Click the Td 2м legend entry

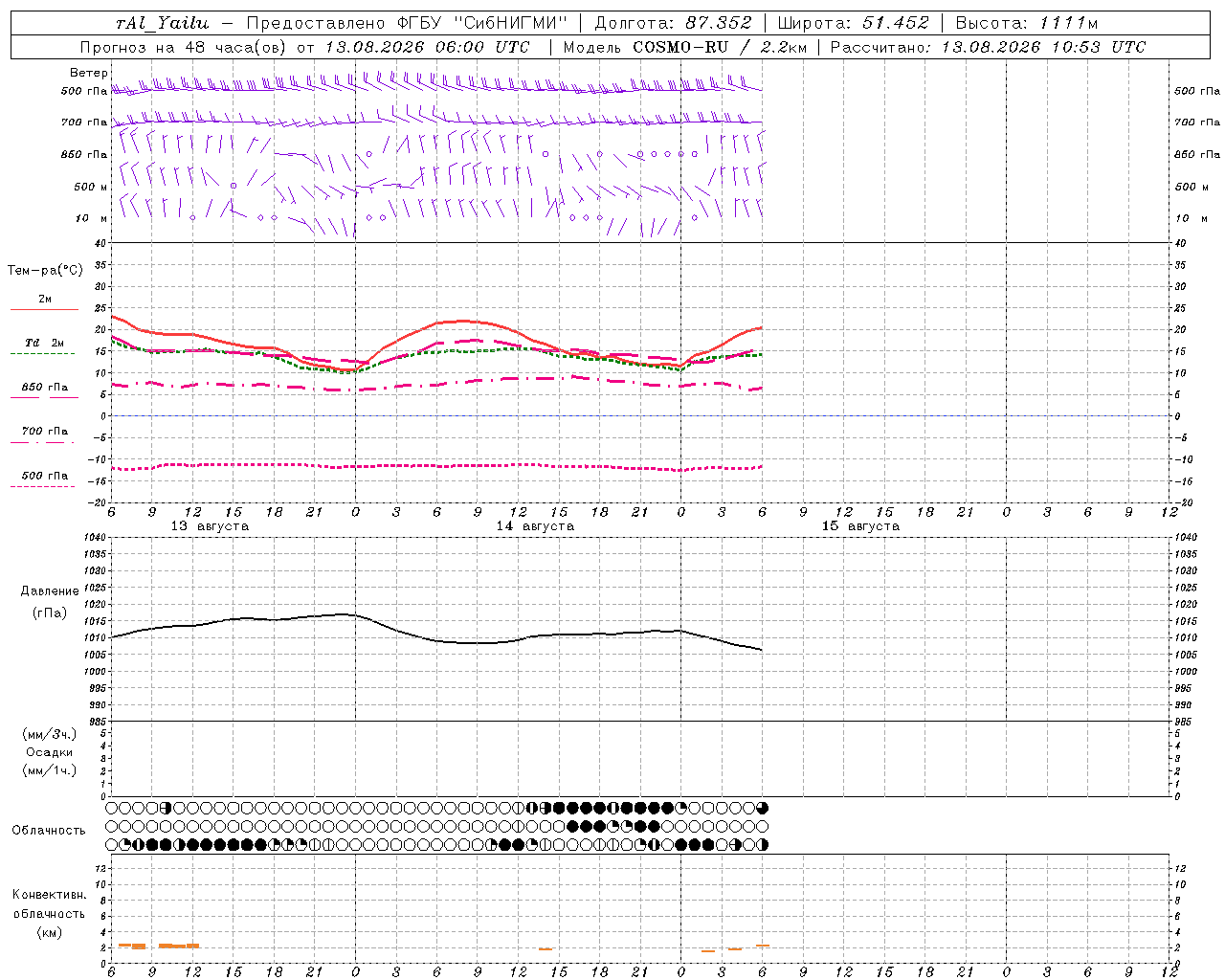(44, 343)
